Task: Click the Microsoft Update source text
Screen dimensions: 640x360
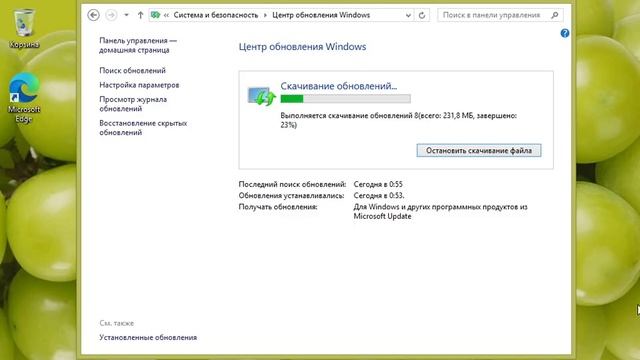Action: click(x=440, y=211)
